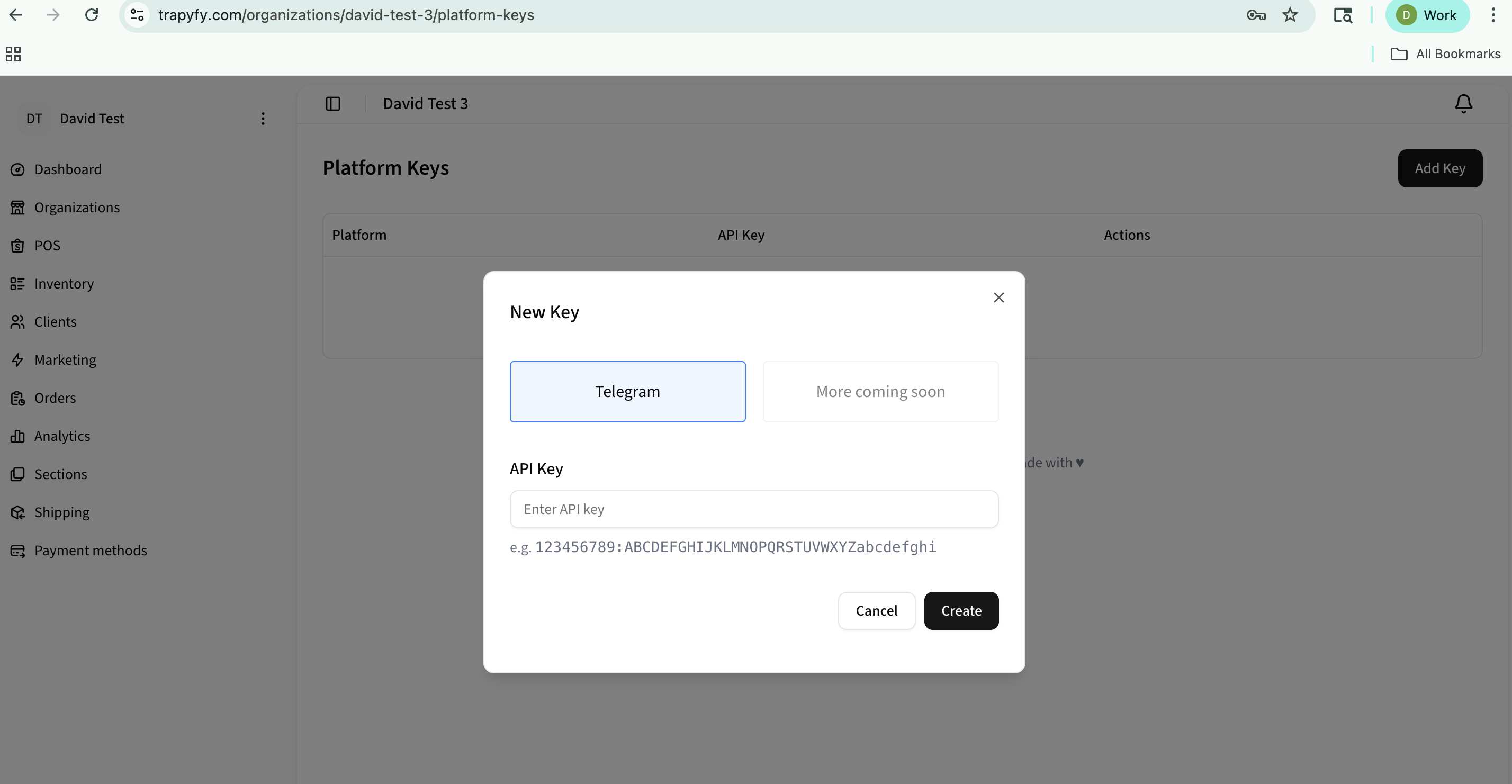Open the All Bookmarks folder

click(x=1445, y=54)
